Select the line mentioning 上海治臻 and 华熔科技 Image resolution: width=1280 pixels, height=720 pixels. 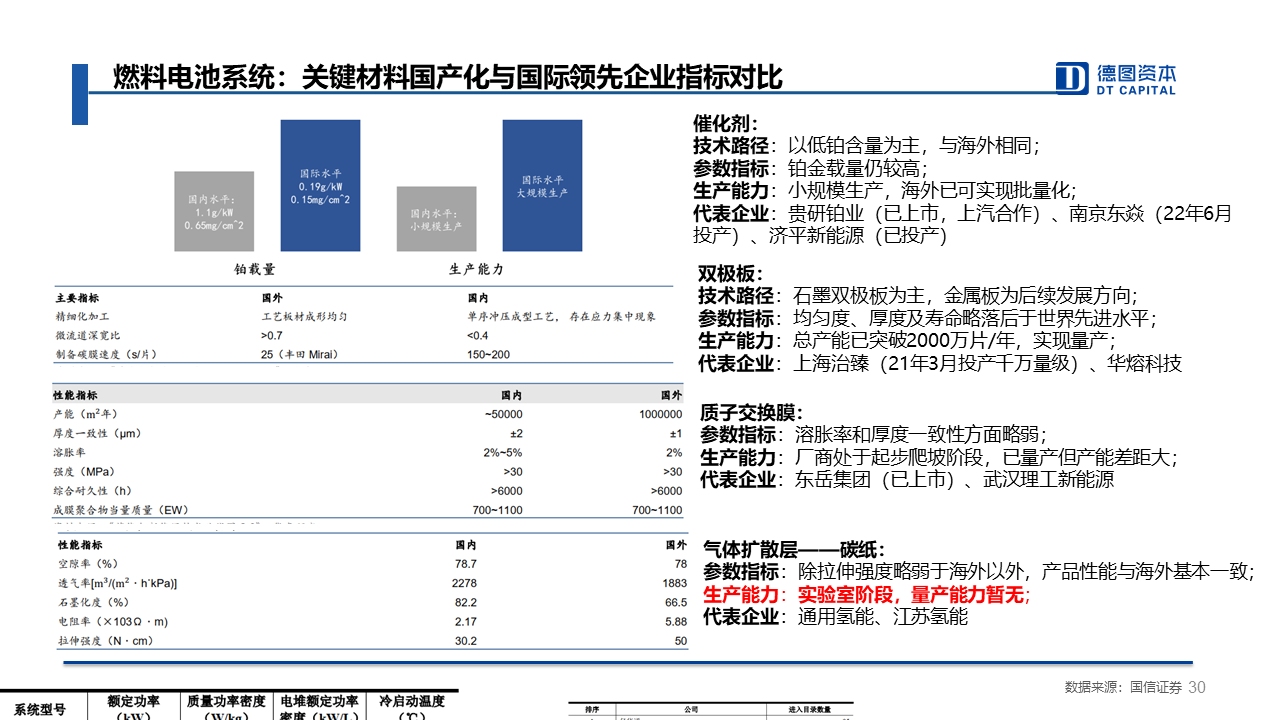tap(940, 364)
